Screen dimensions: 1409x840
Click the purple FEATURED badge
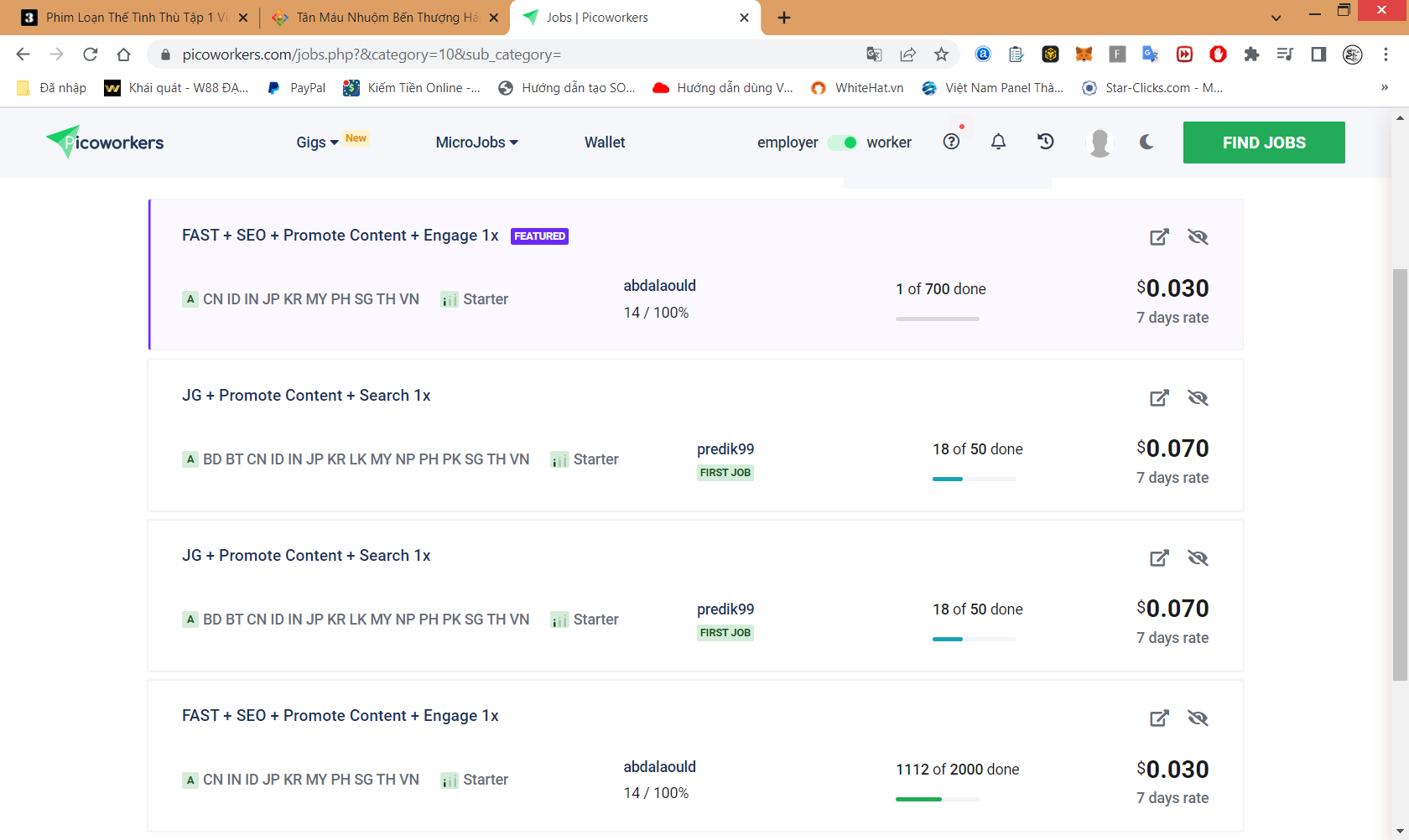pos(539,236)
